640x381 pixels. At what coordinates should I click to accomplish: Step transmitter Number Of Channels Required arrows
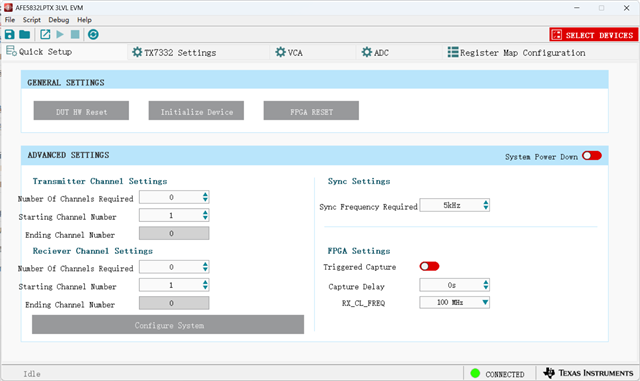(205, 197)
